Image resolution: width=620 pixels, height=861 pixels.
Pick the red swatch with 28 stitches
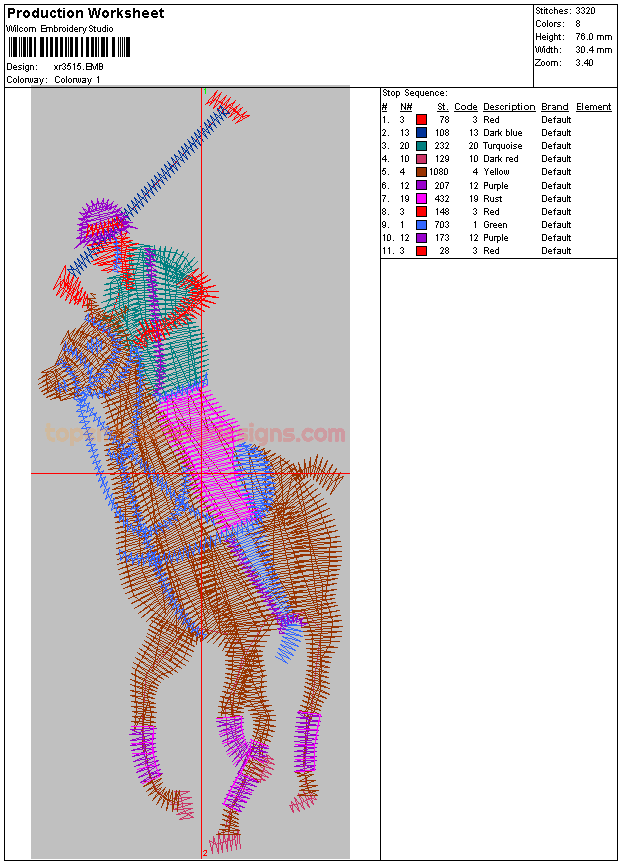[421, 251]
